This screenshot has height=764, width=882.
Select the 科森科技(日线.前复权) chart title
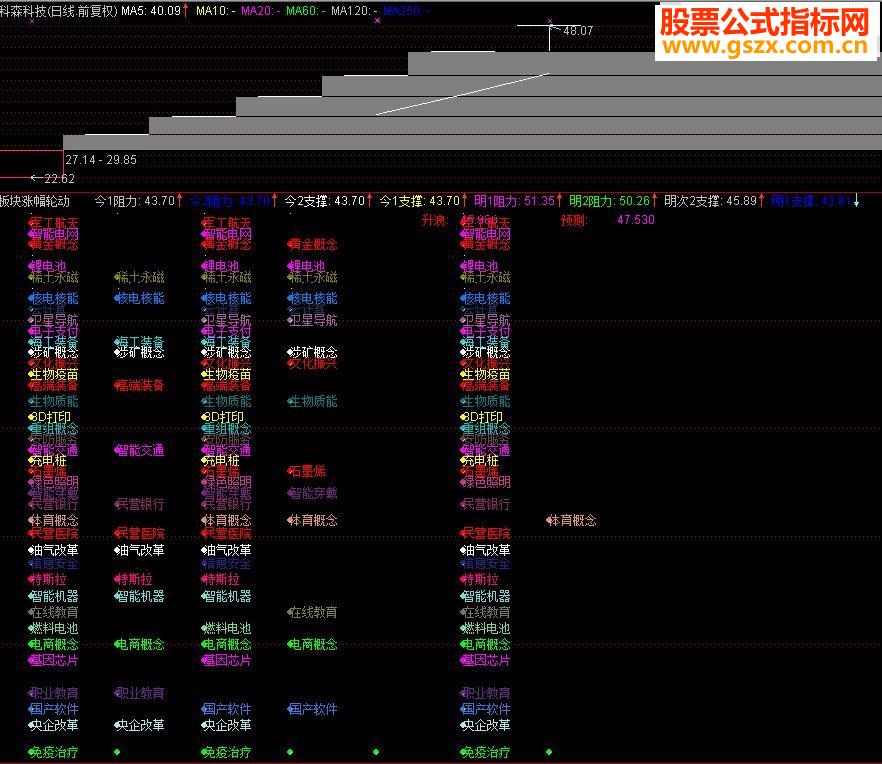pyautogui.click(x=58, y=11)
